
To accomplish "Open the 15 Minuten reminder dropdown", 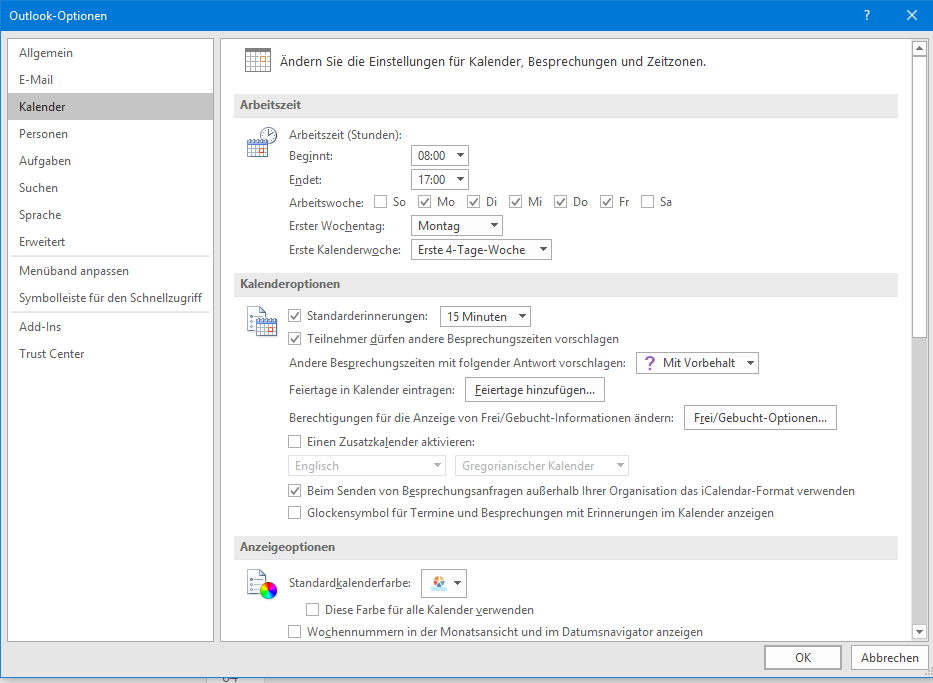I will click(x=485, y=317).
